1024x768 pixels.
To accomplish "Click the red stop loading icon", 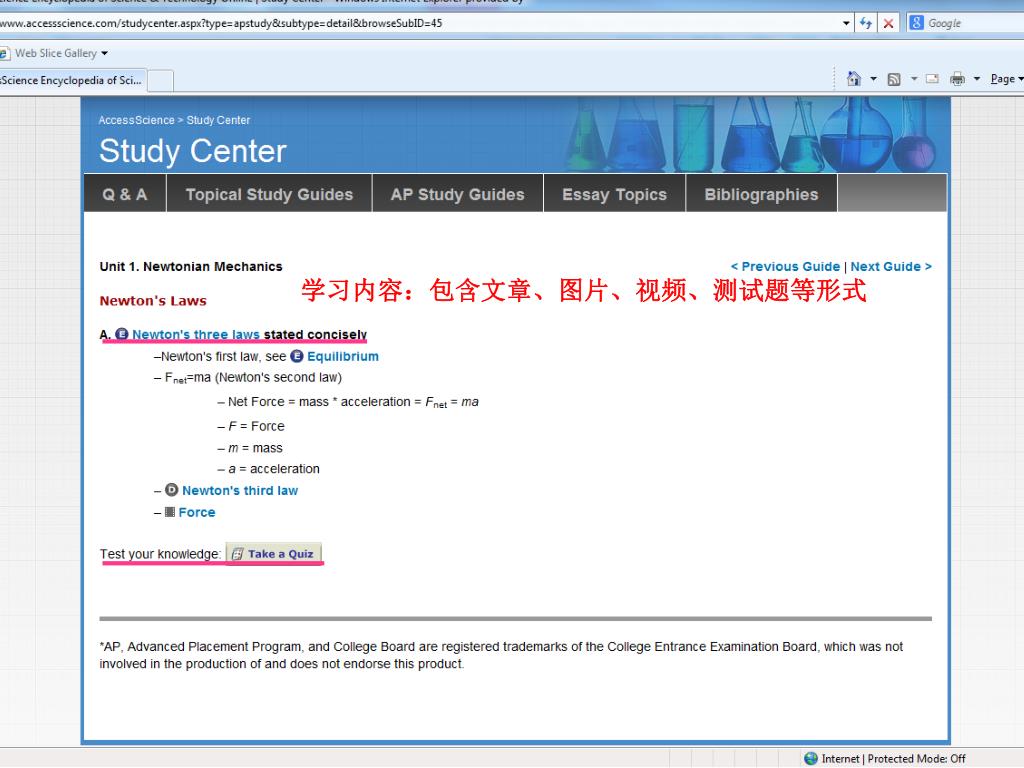I will click(888, 23).
